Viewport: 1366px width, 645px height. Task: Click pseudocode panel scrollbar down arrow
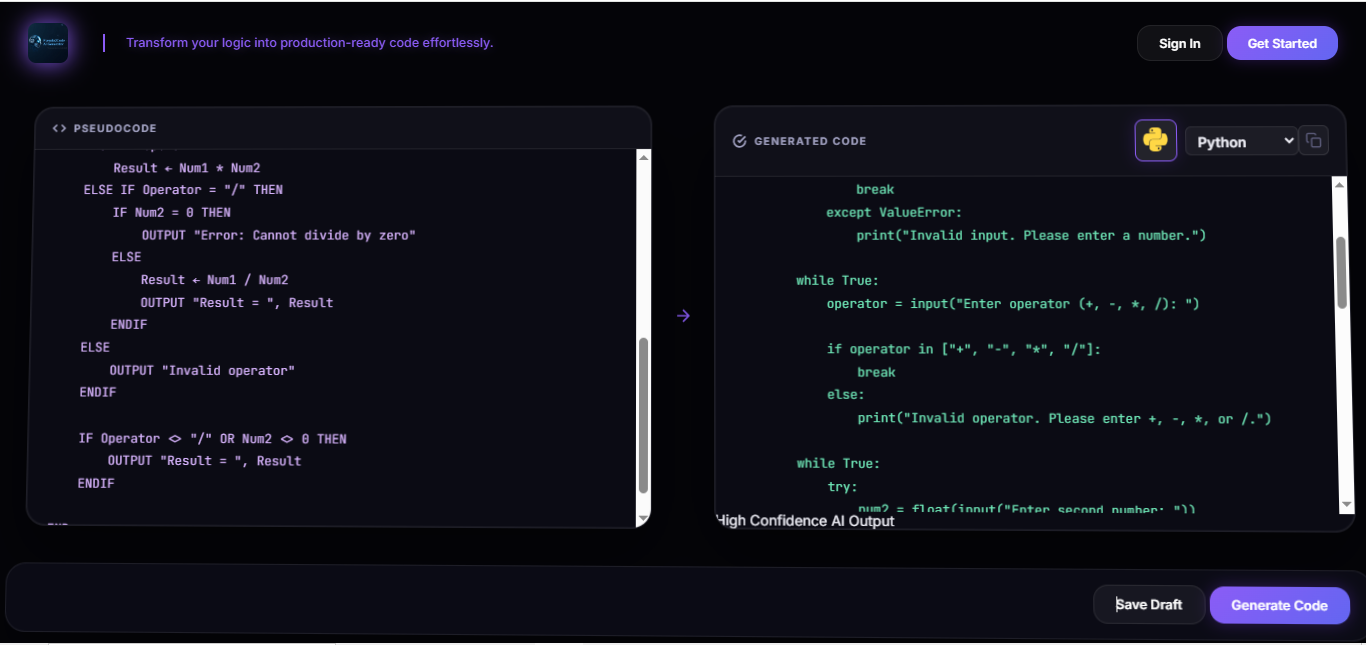point(643,518)
